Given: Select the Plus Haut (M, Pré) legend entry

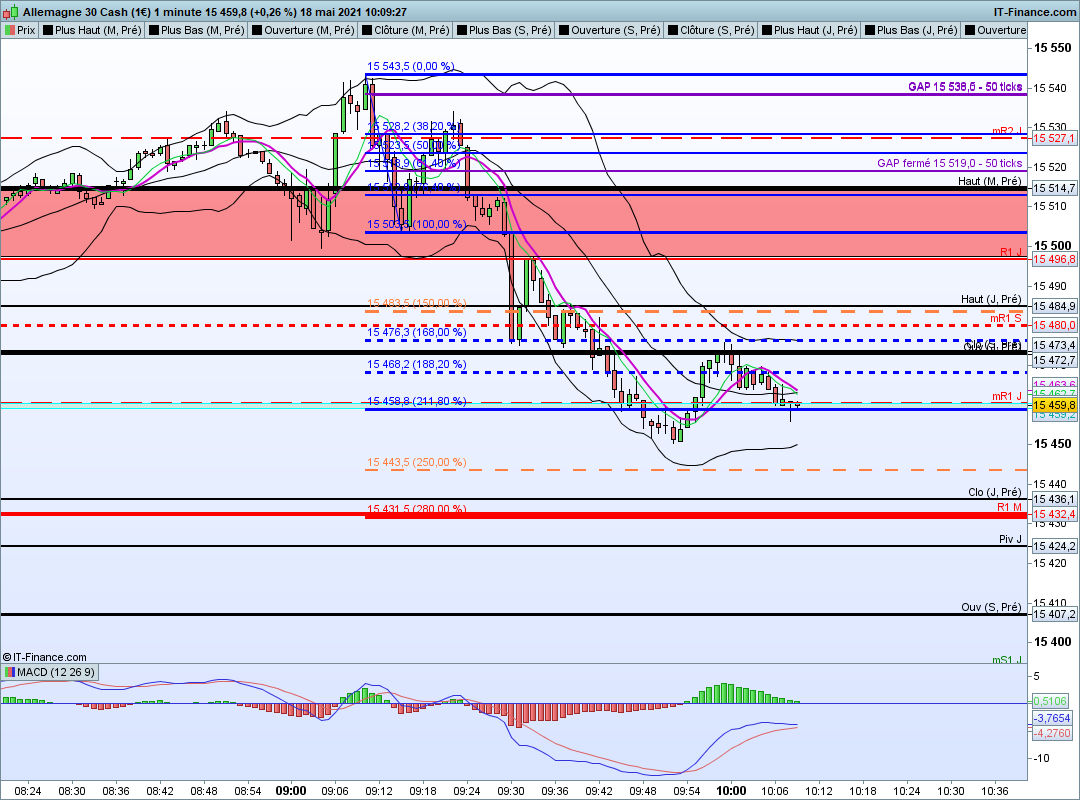Looking at the screenshot, I should pos(92,30).
